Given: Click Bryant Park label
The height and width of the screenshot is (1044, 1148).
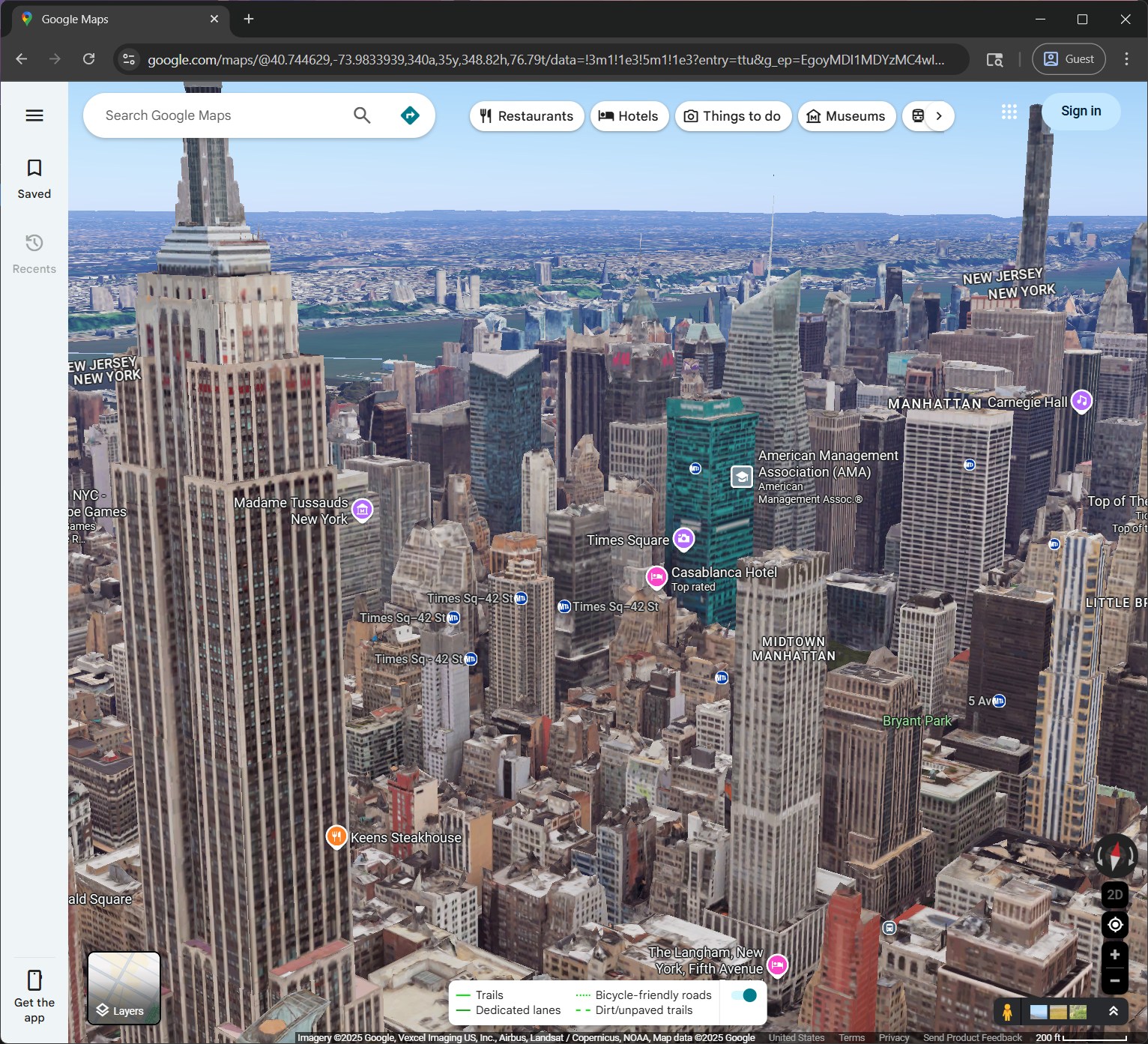Looking at the screenshot, I should coord(917,721).
